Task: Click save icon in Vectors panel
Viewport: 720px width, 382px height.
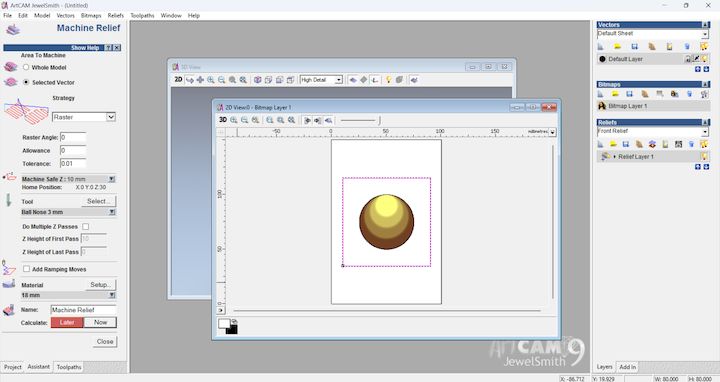Action: coord(635,46)
